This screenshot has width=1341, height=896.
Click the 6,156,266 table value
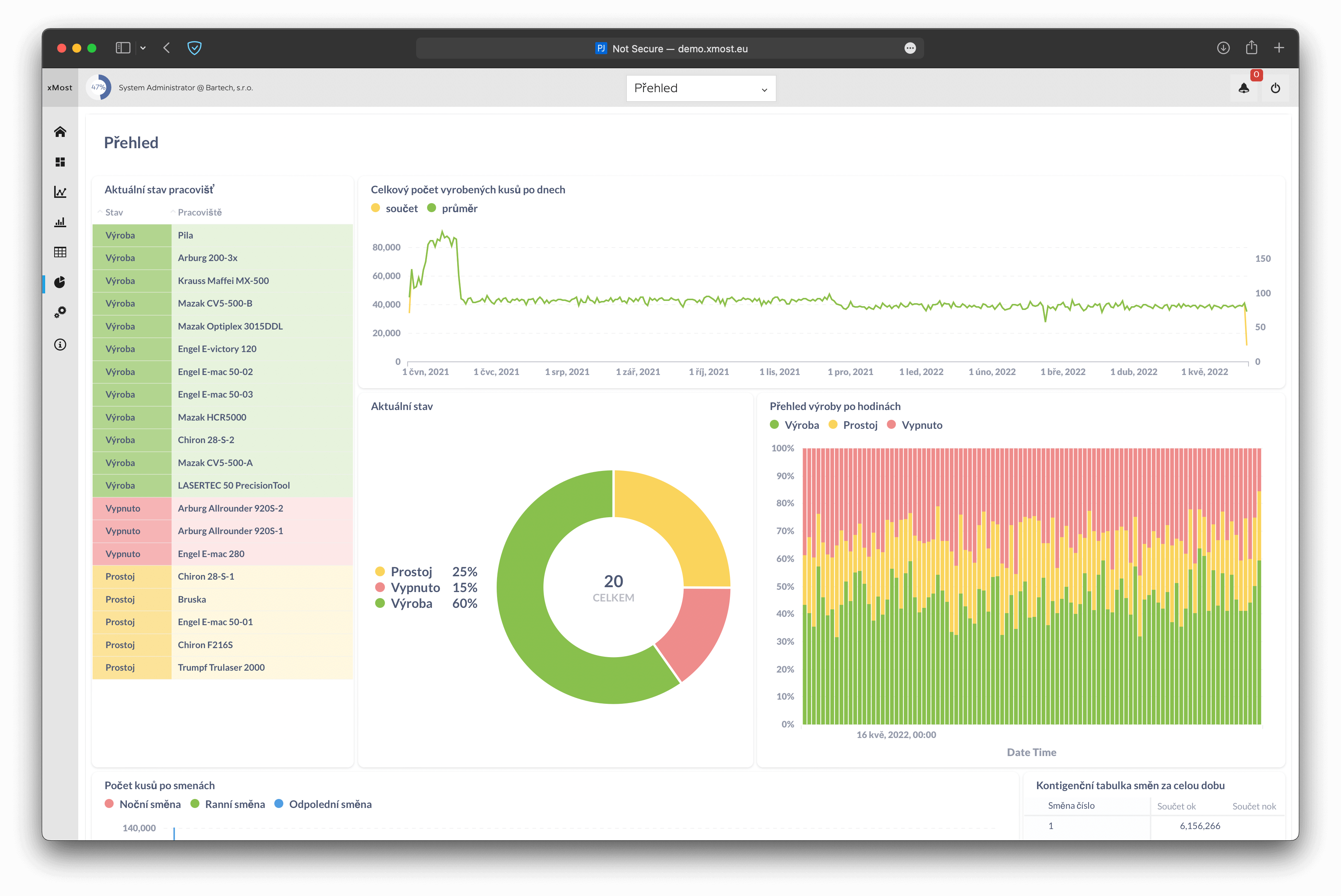[x=1199, y=826]
